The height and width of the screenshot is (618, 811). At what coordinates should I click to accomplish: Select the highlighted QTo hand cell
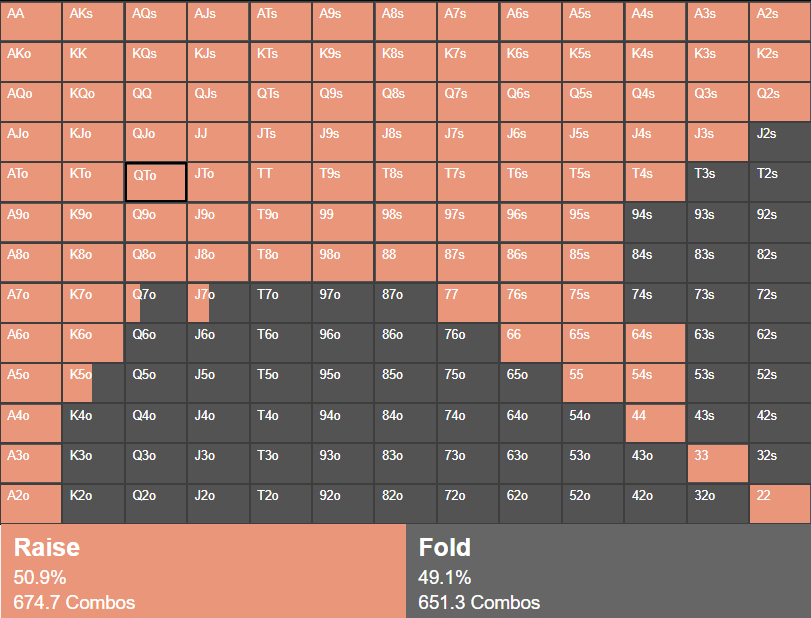click(x=156, y=182)
